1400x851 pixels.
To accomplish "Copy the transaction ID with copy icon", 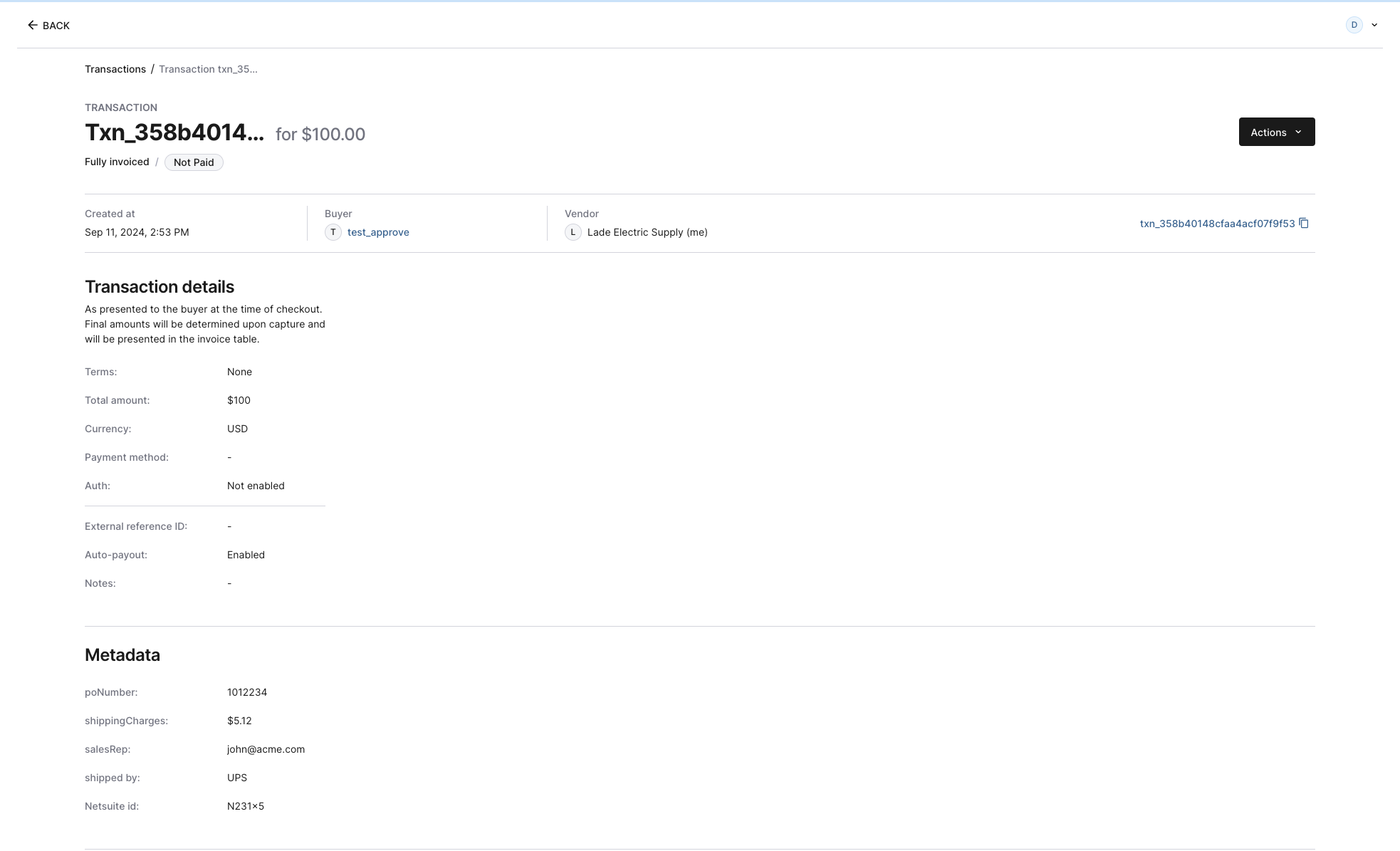I will tap(1304, 223).
